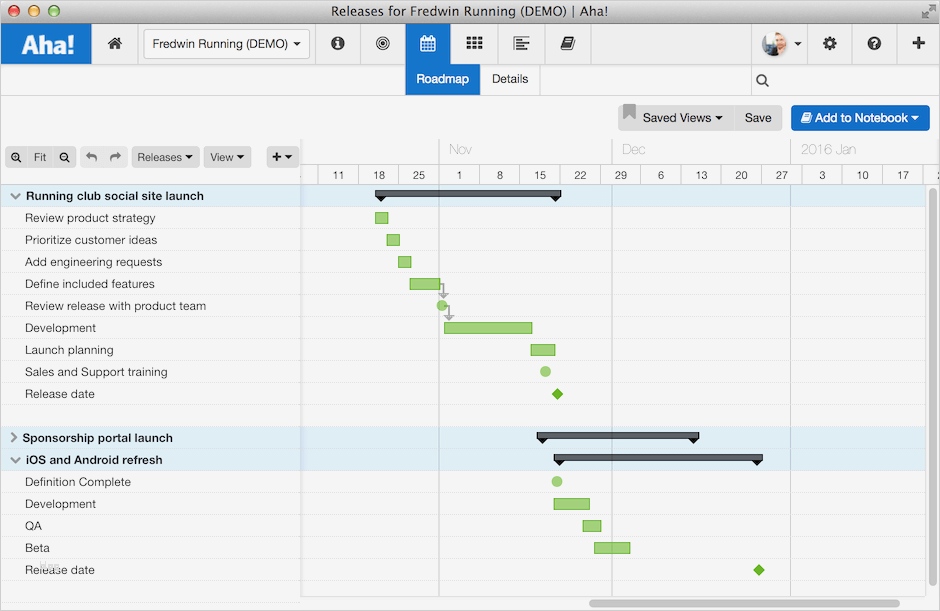Click iOS and Android refresh summary bar
Screen dimensions: 940x611
pos(658,459)
